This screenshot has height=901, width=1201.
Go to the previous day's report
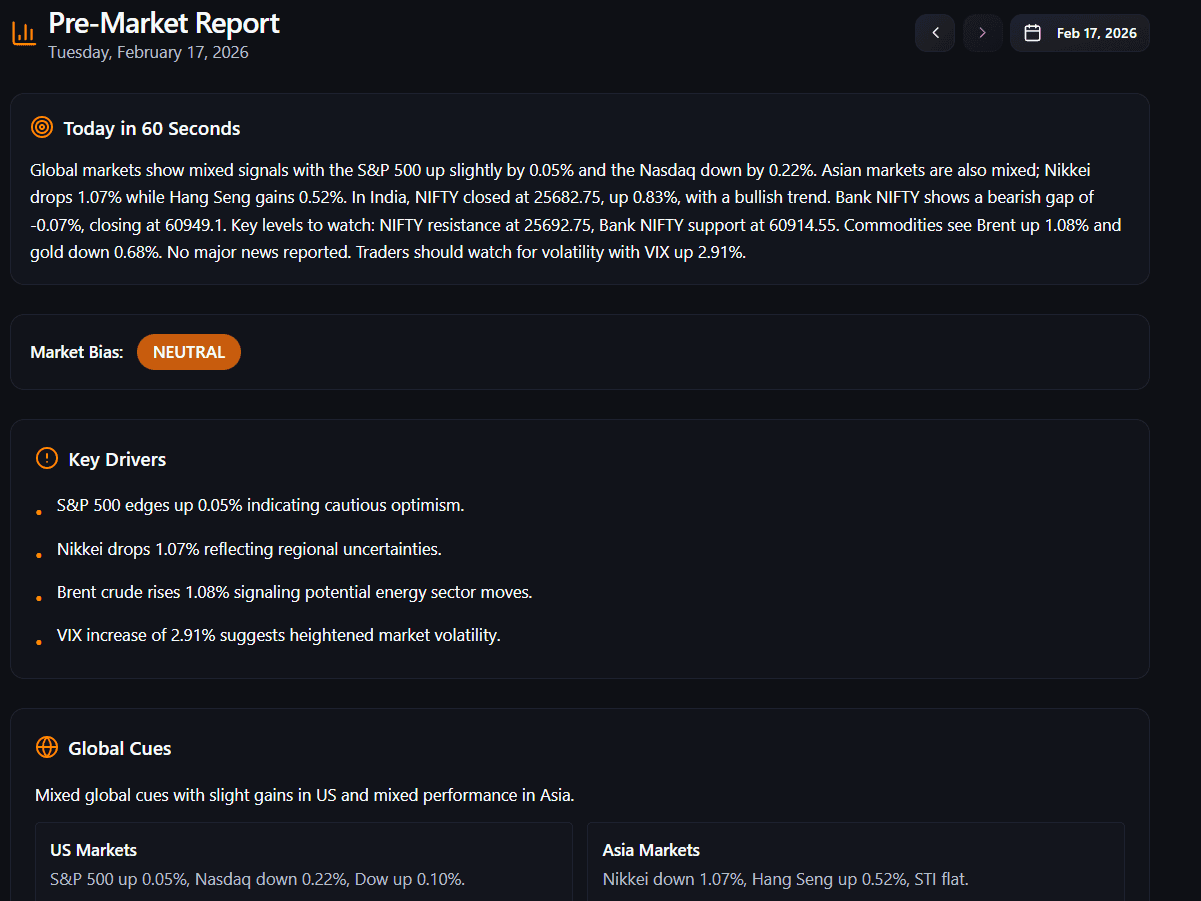[935, 33]
